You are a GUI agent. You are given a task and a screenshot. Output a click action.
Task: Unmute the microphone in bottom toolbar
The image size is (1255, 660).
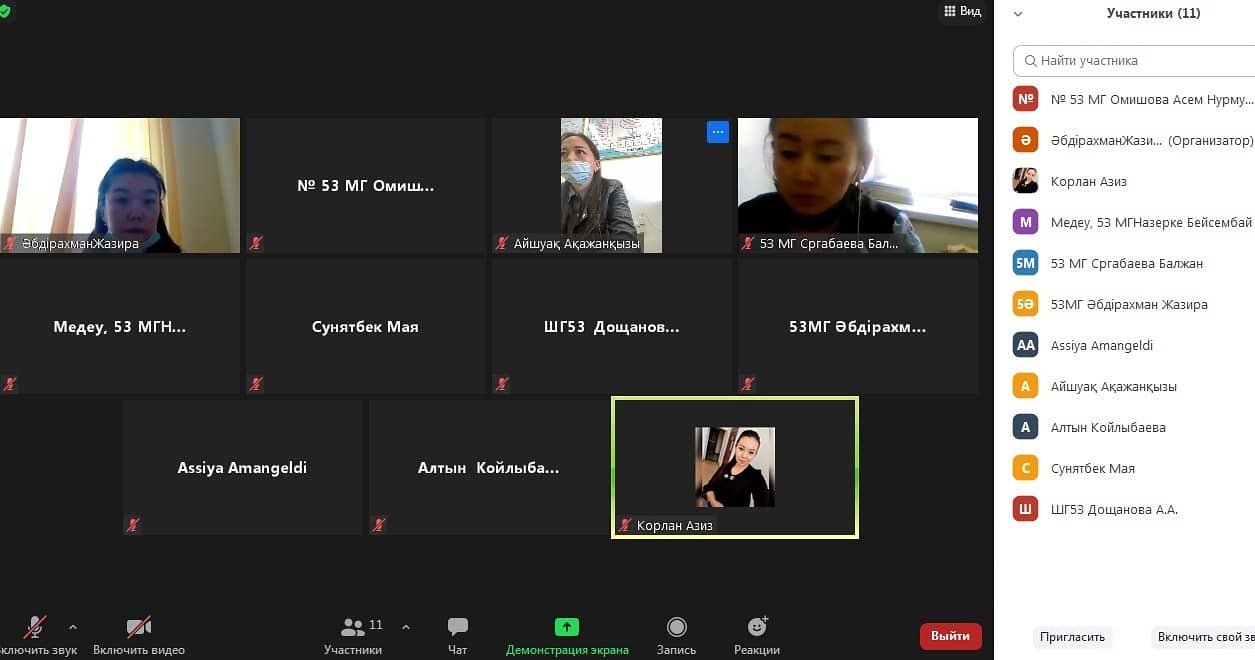[x=35, y=627]
